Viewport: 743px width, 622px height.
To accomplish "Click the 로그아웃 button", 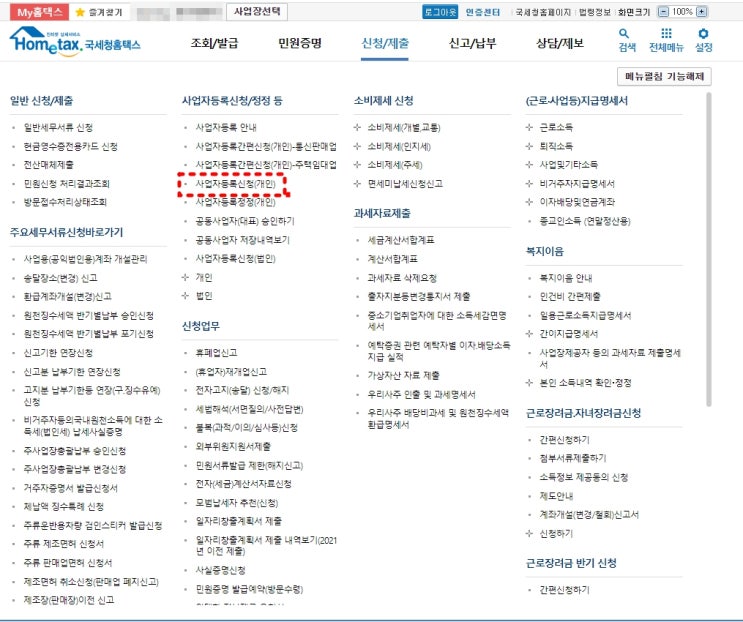I will [x=440, y=12].
